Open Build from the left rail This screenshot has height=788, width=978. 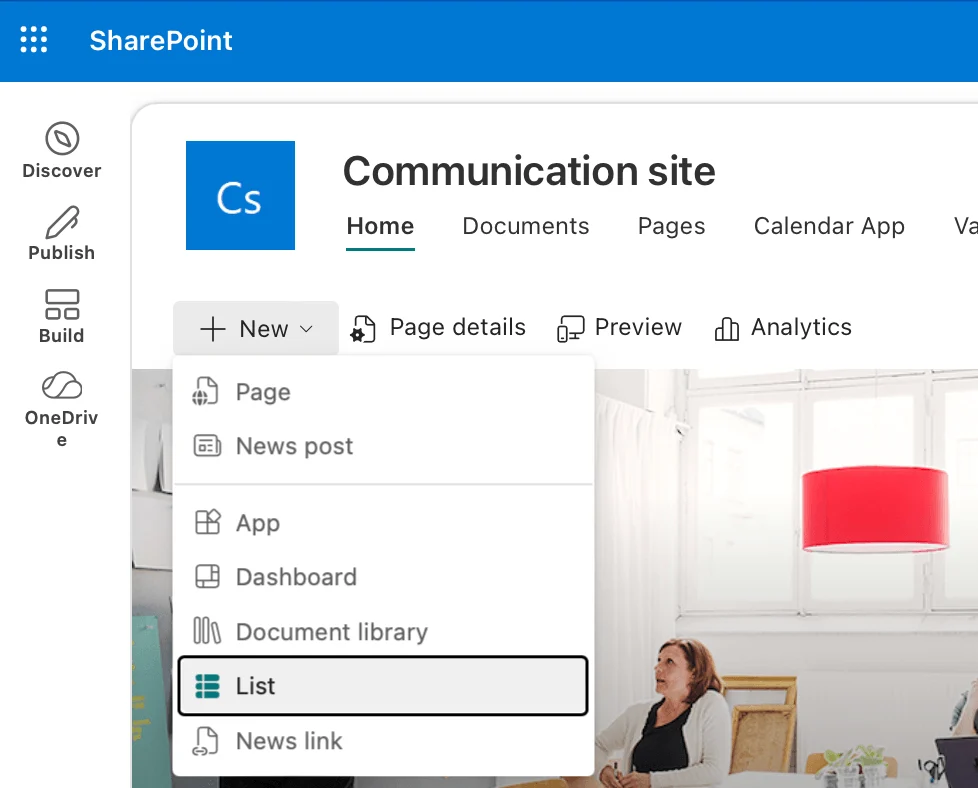(x=62, y=316)
